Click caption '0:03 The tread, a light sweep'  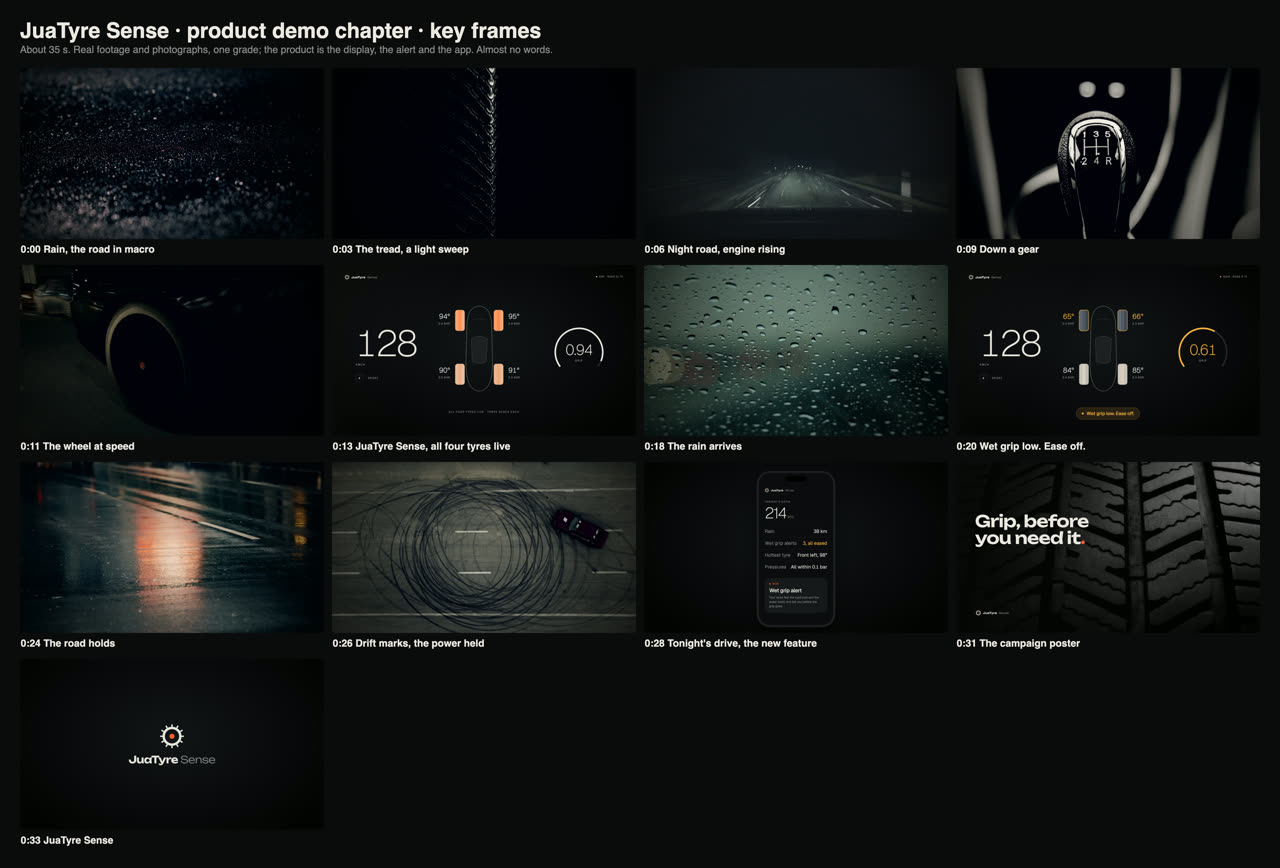point(401,249)
